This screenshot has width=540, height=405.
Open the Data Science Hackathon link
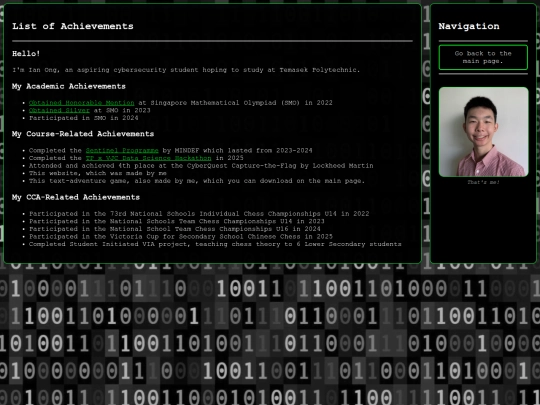coord(148,158)
